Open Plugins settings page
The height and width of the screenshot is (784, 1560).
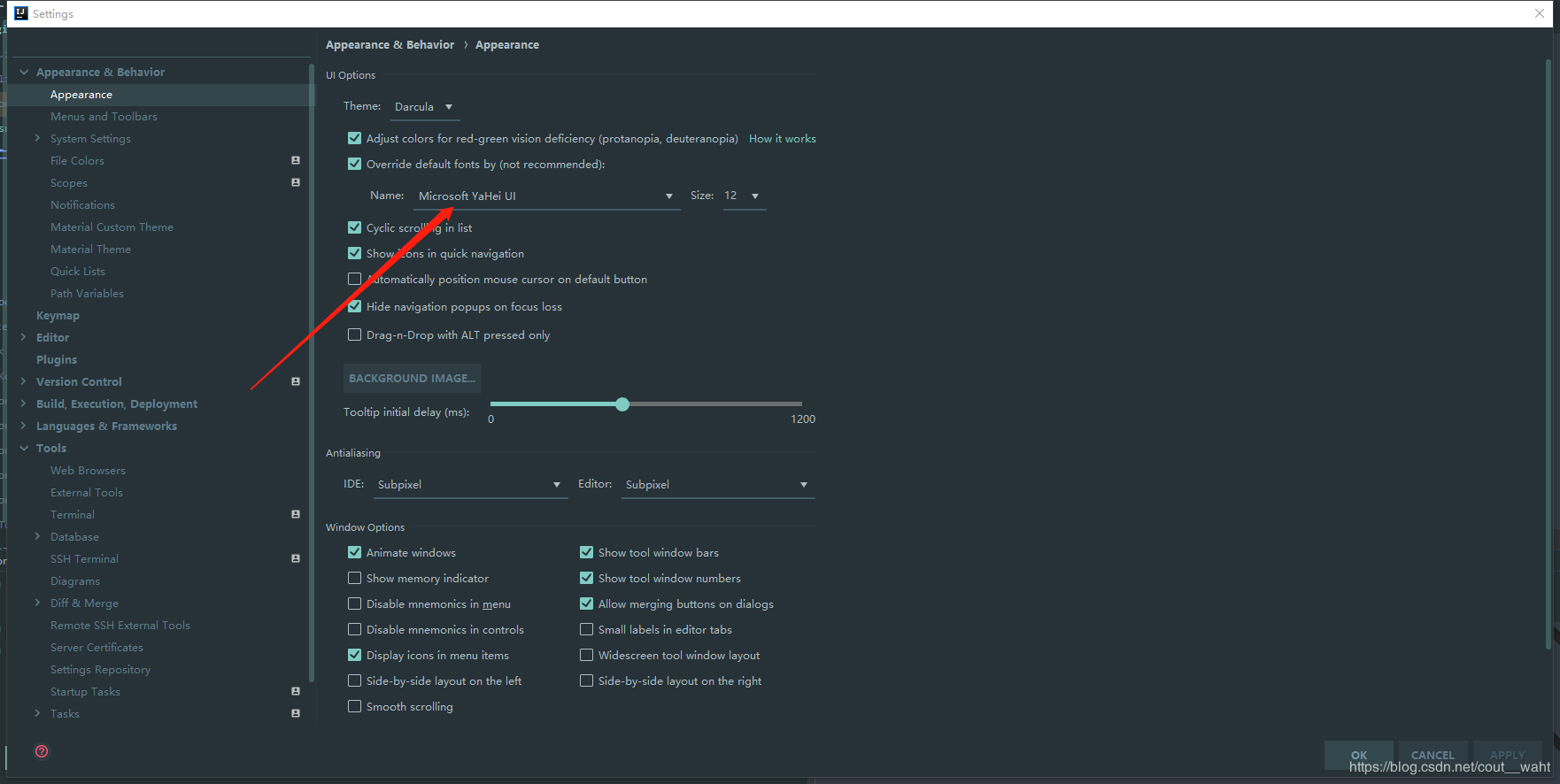[x=57, y=359]
